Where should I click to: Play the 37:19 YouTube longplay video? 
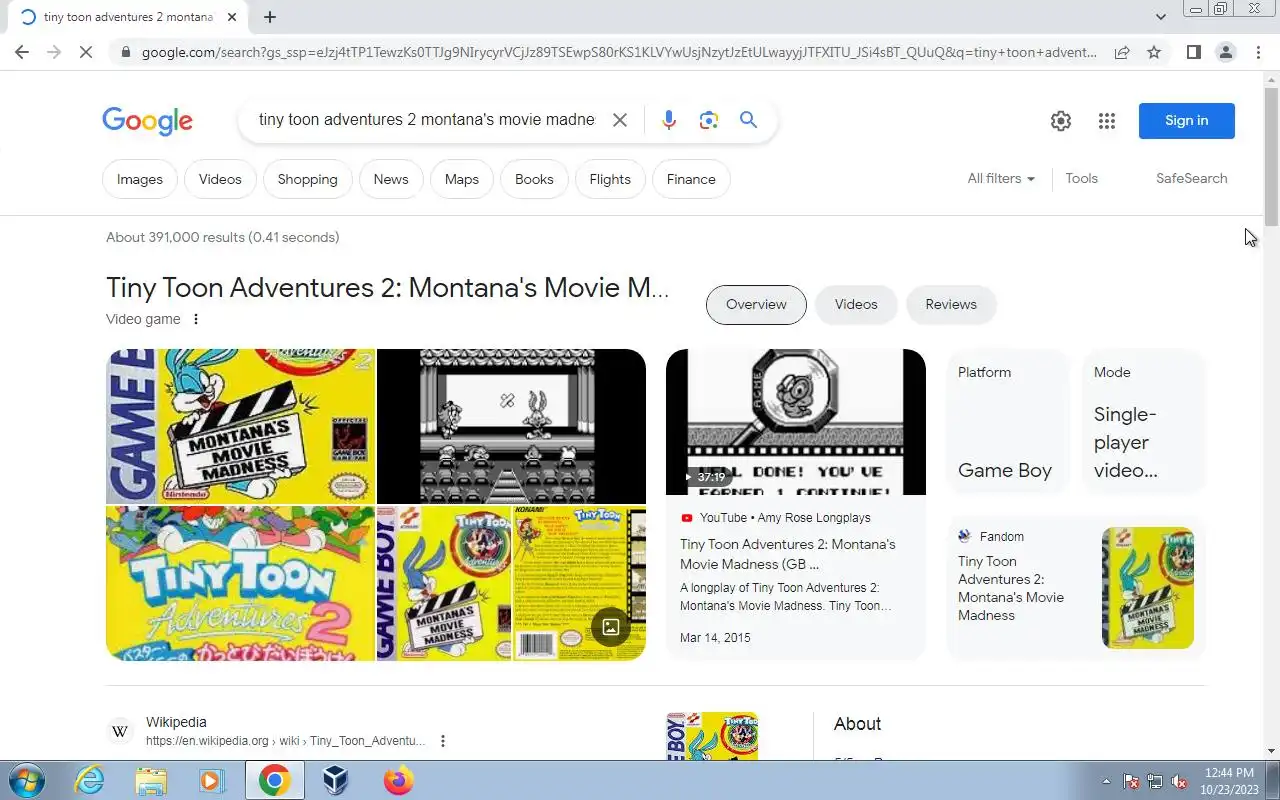click(x=796, y=422)
